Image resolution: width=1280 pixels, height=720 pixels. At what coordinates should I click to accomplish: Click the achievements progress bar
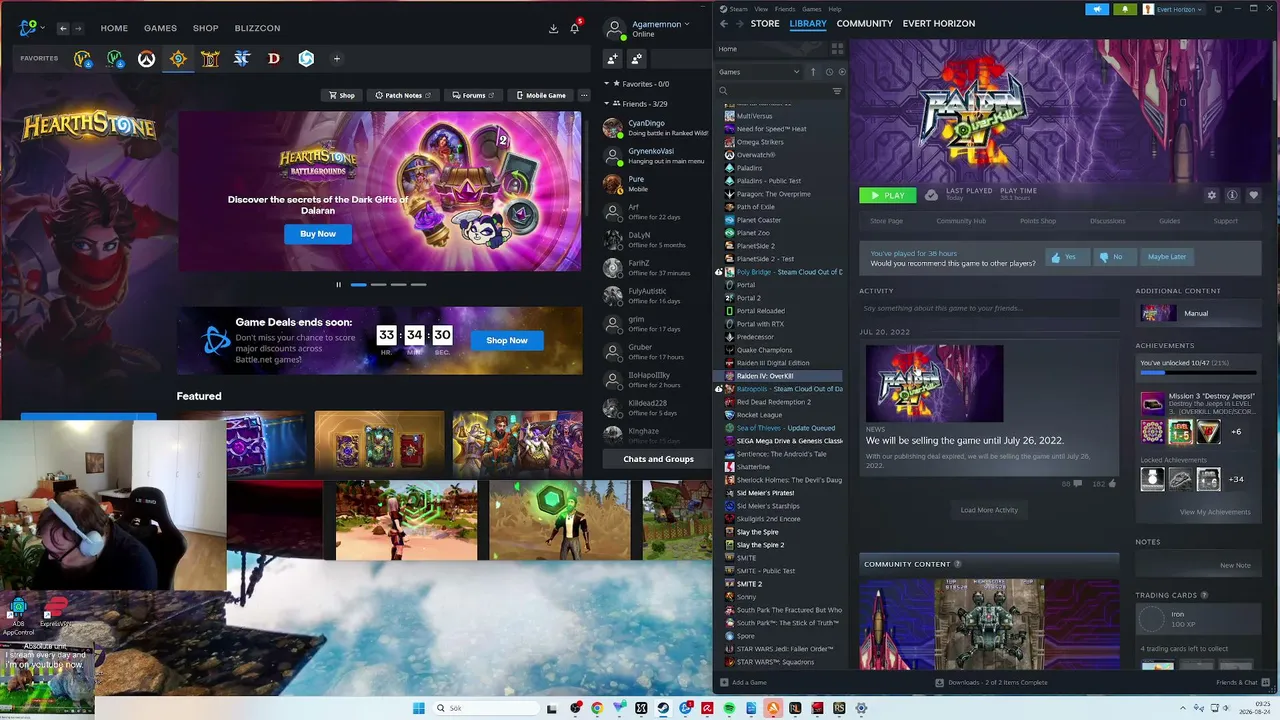coord(1198,373)
